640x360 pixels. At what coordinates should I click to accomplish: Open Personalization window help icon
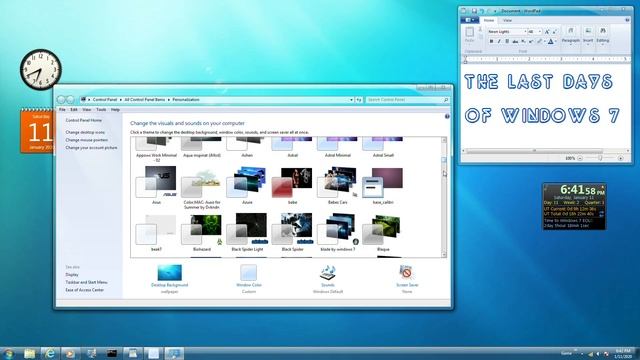click(447, 117)
